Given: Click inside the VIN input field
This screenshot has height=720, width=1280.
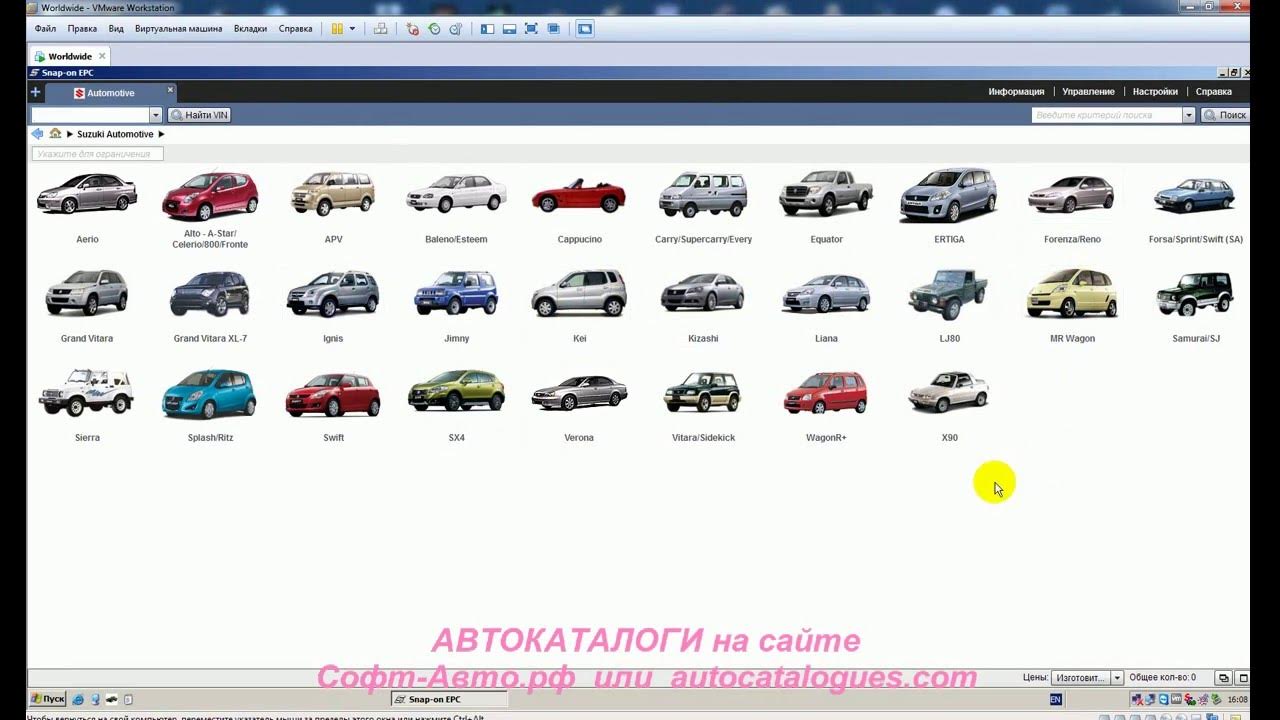Looking at the screenshot, I should point(90,115).
